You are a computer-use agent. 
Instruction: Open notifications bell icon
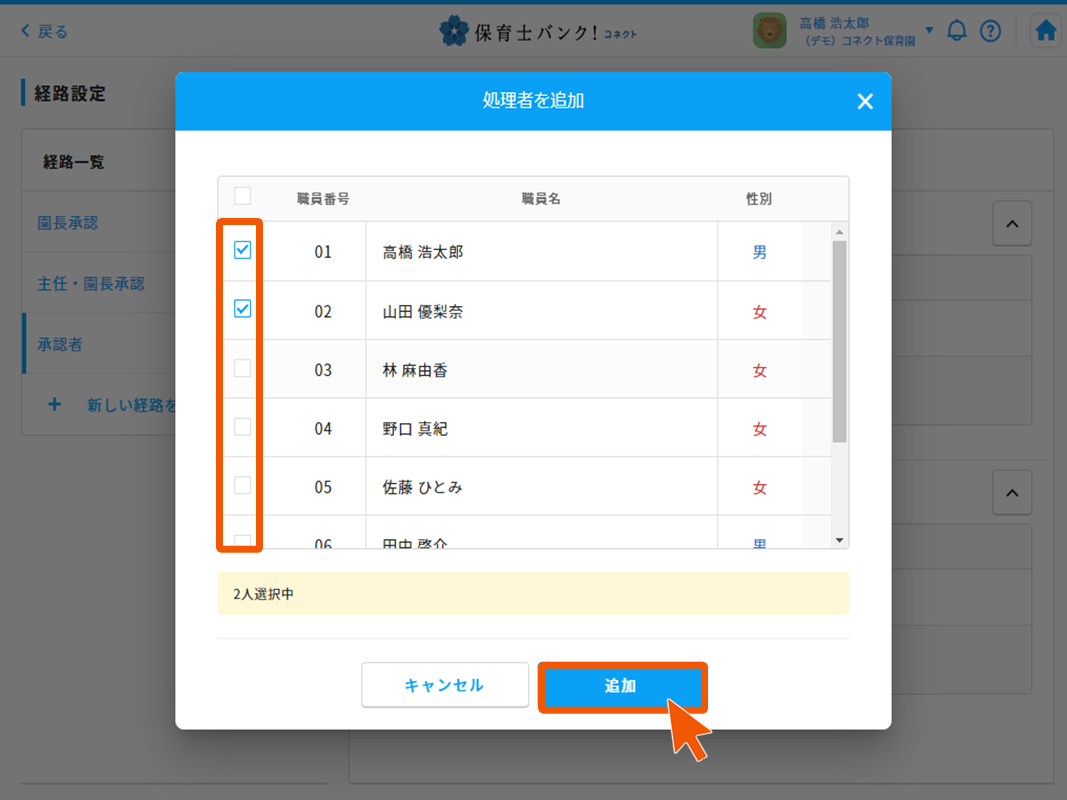pos(957,31)
